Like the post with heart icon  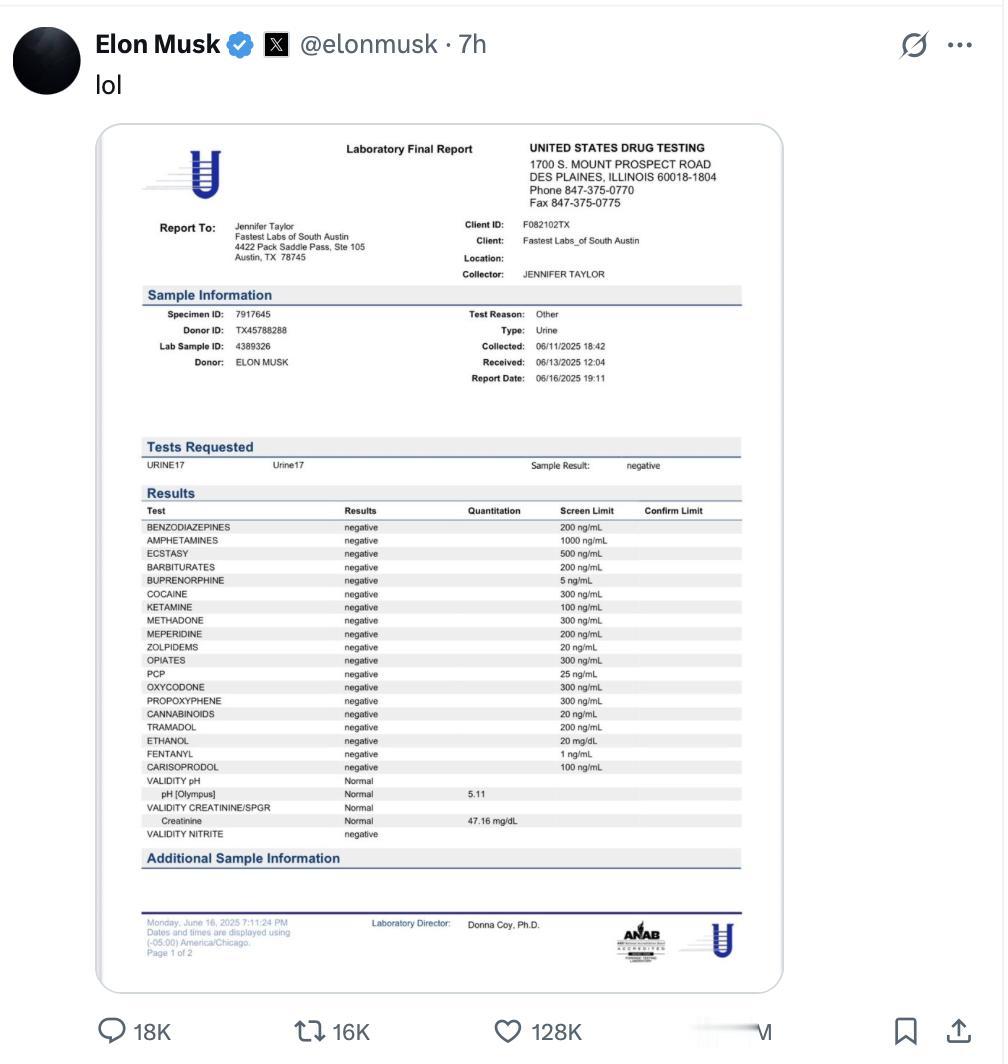[509, 1031]
